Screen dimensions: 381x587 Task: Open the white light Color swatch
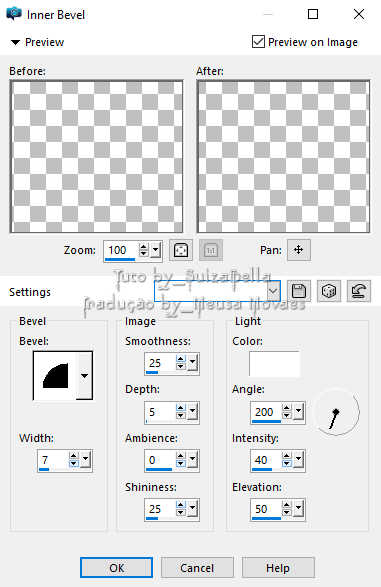tap(274, 364)
